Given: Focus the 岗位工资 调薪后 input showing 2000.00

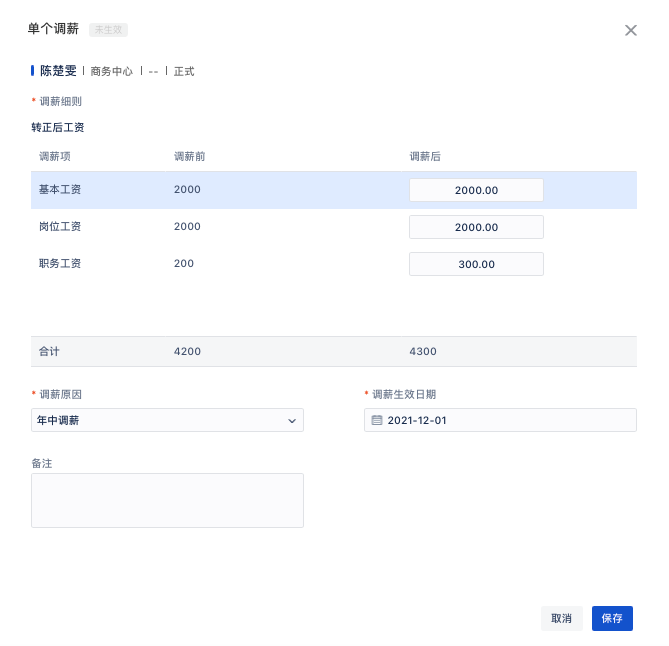Looking at the screenshot, I should point(476,227).
